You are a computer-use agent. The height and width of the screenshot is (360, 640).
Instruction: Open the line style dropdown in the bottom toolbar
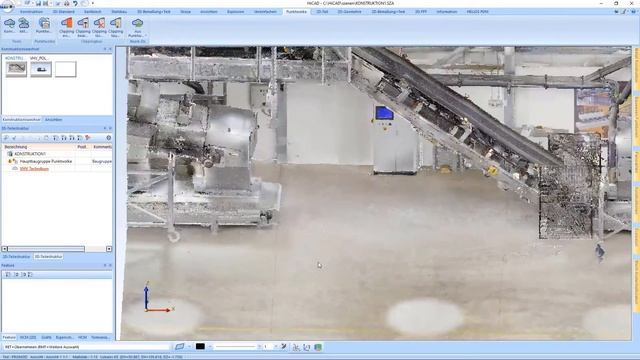(259, 347)
